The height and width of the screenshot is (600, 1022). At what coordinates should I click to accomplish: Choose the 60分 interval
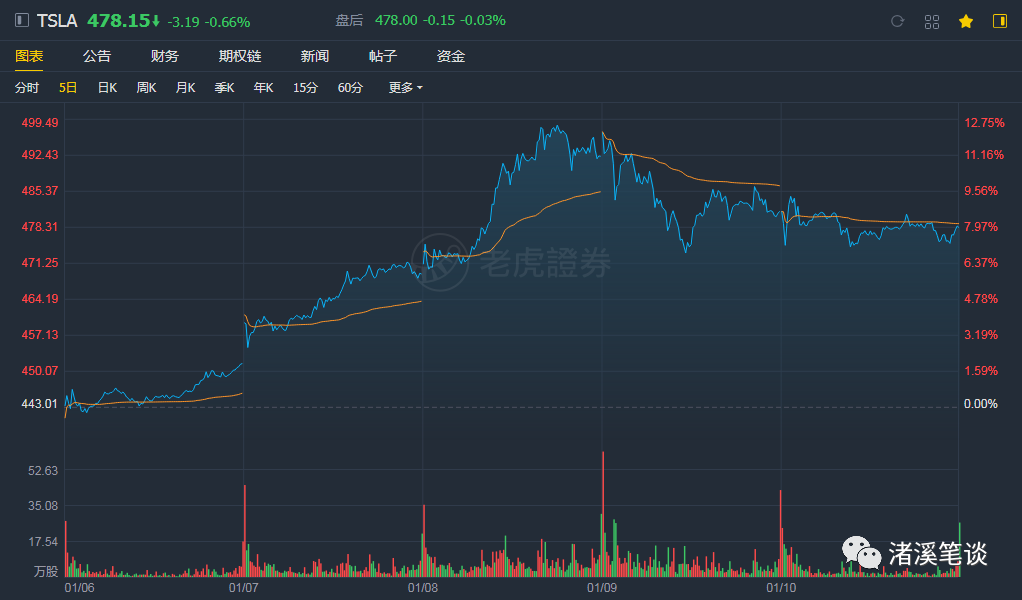tap(350, 88)
